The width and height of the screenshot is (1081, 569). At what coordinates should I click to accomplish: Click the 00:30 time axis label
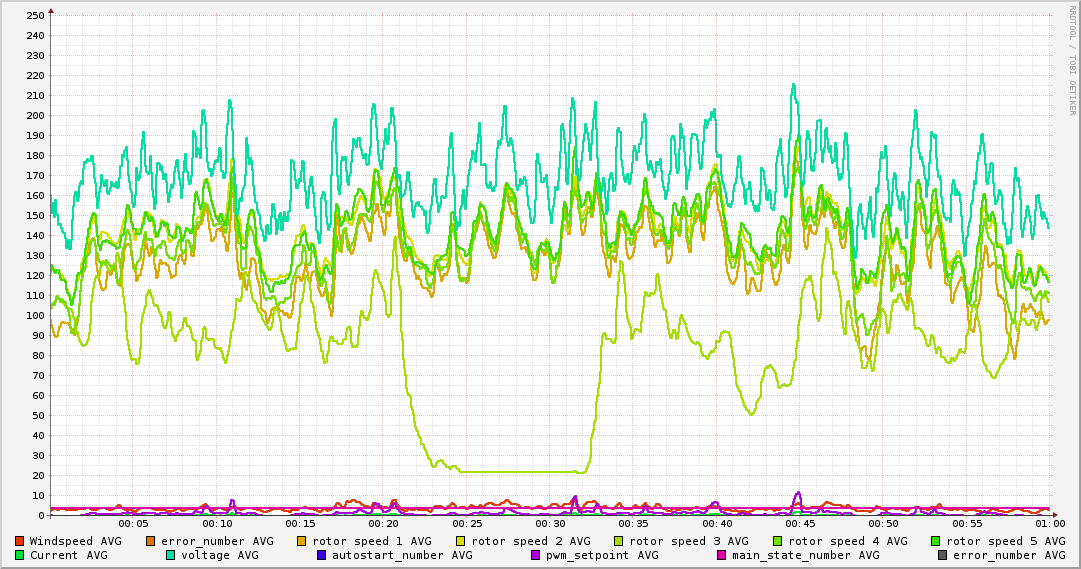pyautogui.click(x=550, y=524)
